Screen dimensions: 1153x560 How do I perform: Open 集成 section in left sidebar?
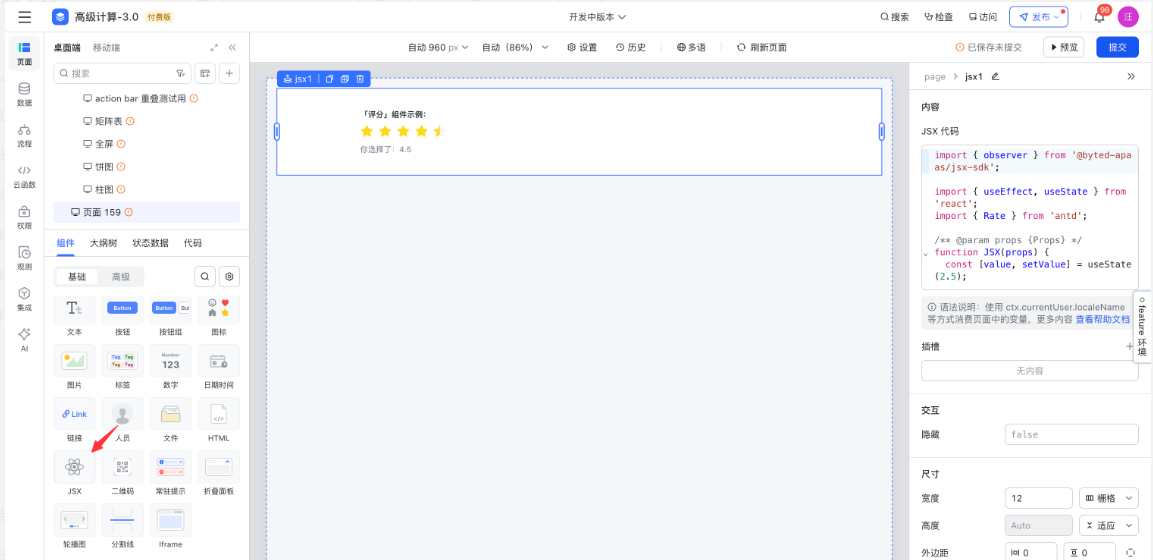click(x=24, y=299)
